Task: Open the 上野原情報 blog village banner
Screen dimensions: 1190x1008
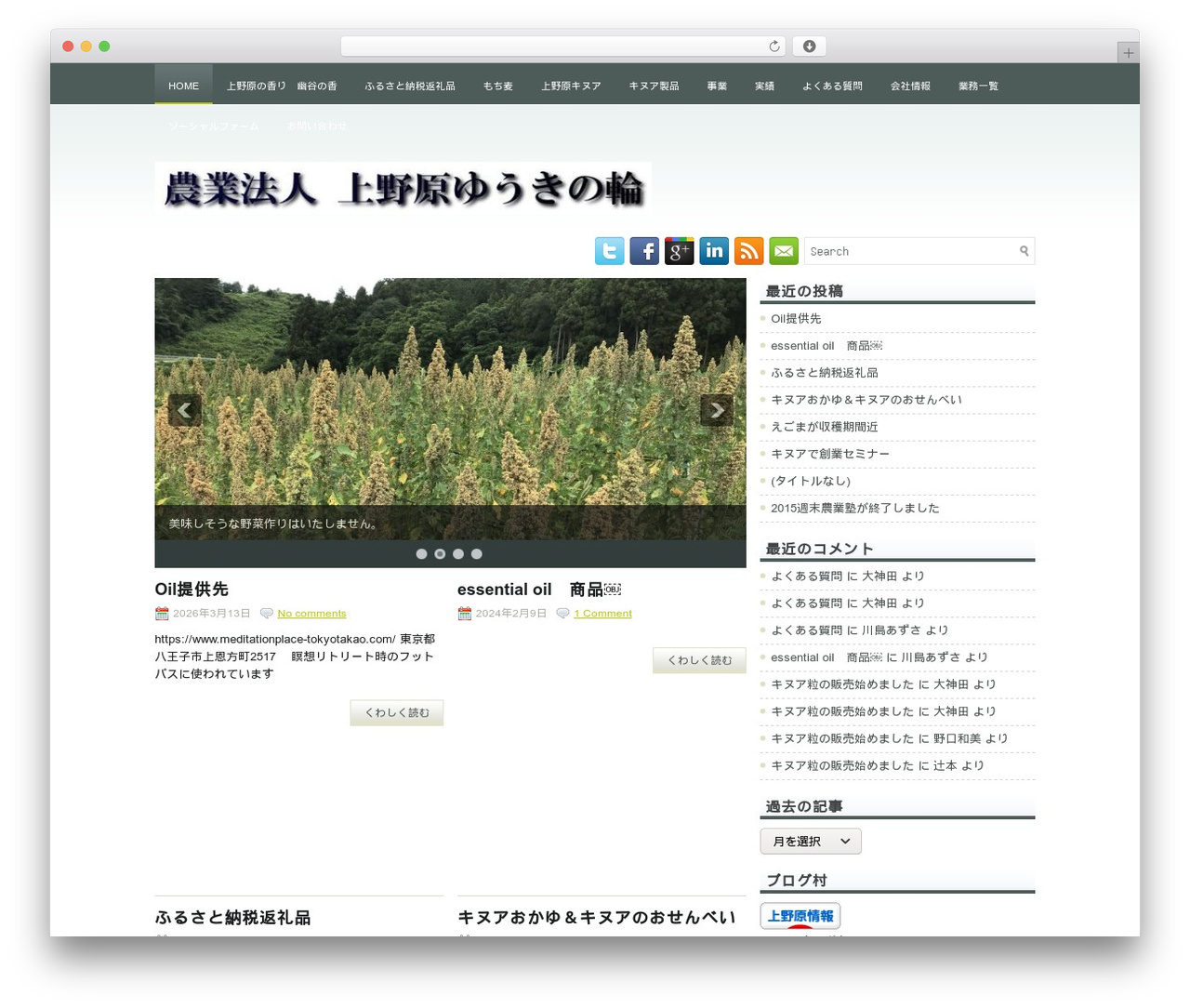Action: click(800, 916)
